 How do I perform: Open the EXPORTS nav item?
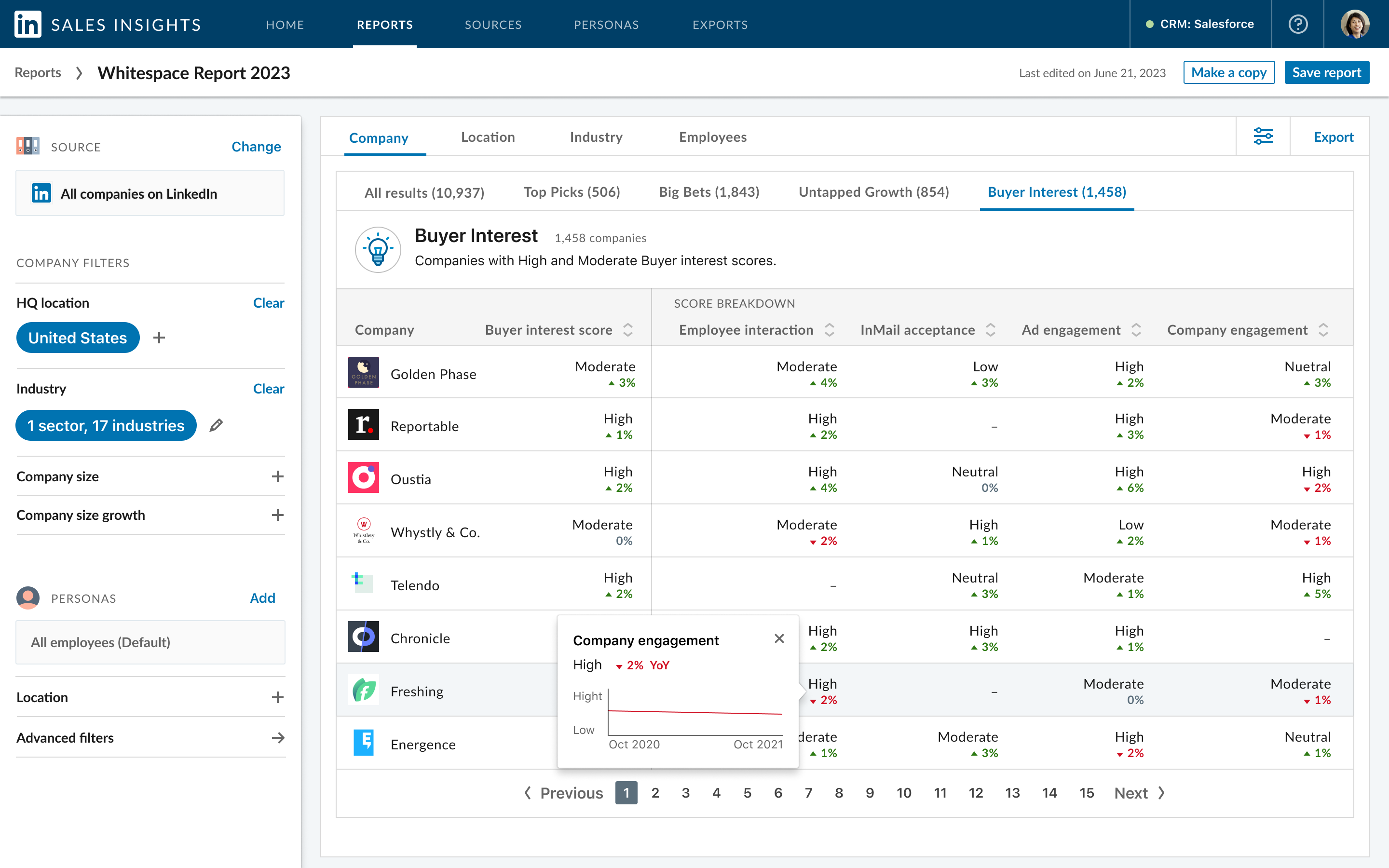pos(720,25)
